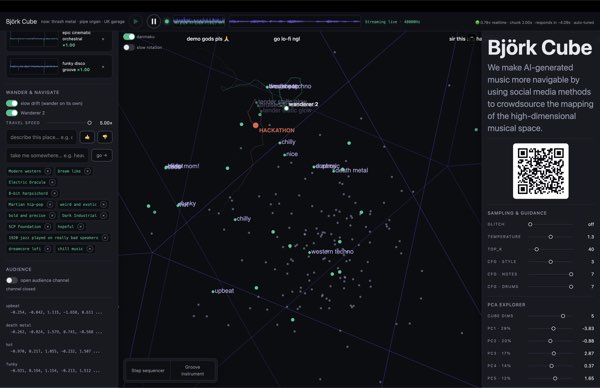This screenshot has height=388, width=600.
Task: Focus the describe this place field
Action: (x=41, y=137)
